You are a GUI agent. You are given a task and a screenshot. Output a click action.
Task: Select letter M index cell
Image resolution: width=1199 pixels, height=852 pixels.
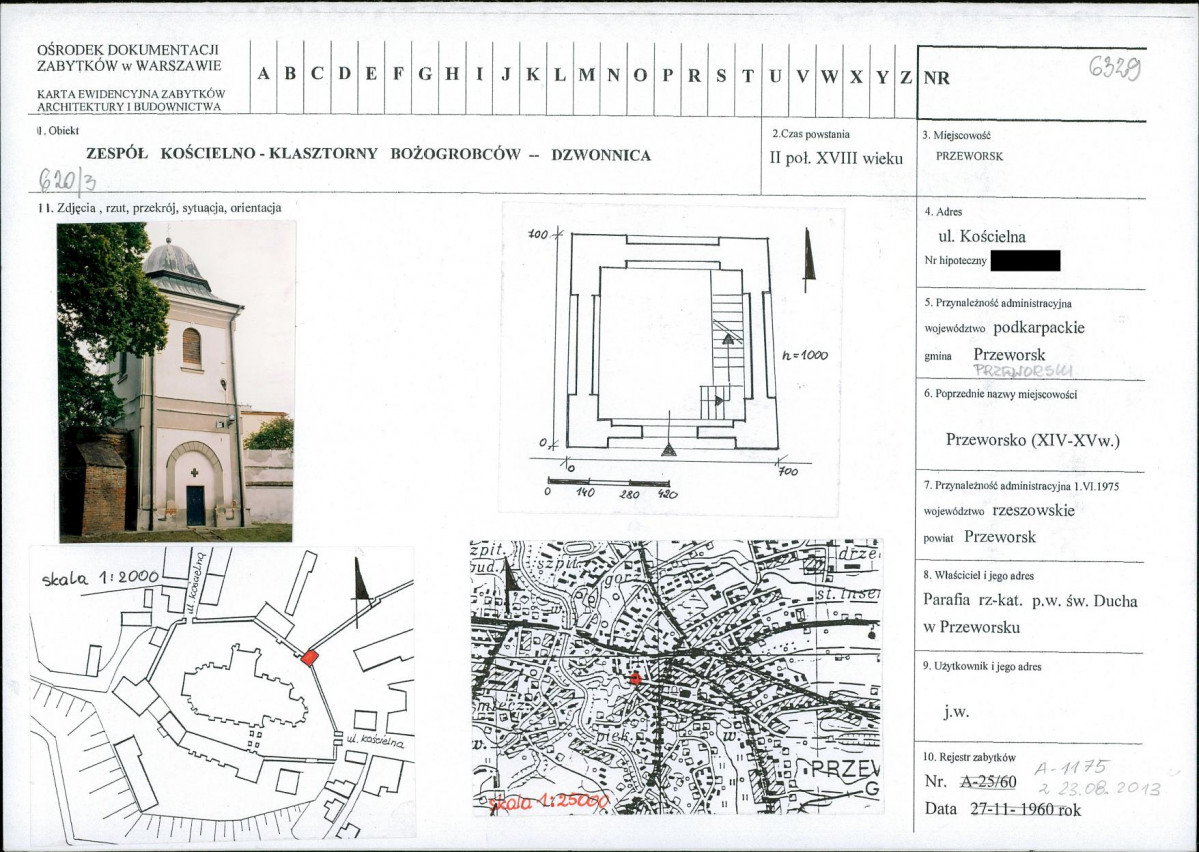[587, 75]
